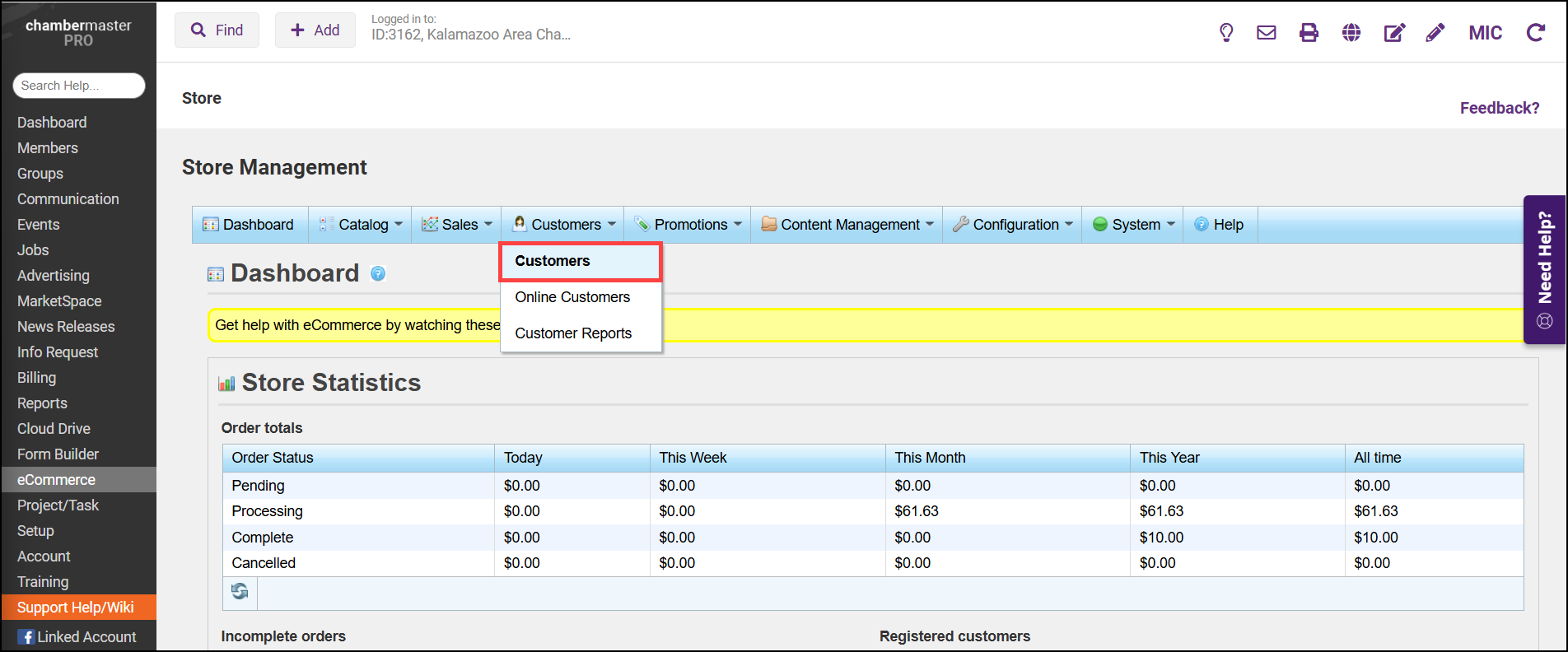Choose Customer Reports in the dropdown list
1568x652 pixels.
pyautogui.click(x=573, y=333)
